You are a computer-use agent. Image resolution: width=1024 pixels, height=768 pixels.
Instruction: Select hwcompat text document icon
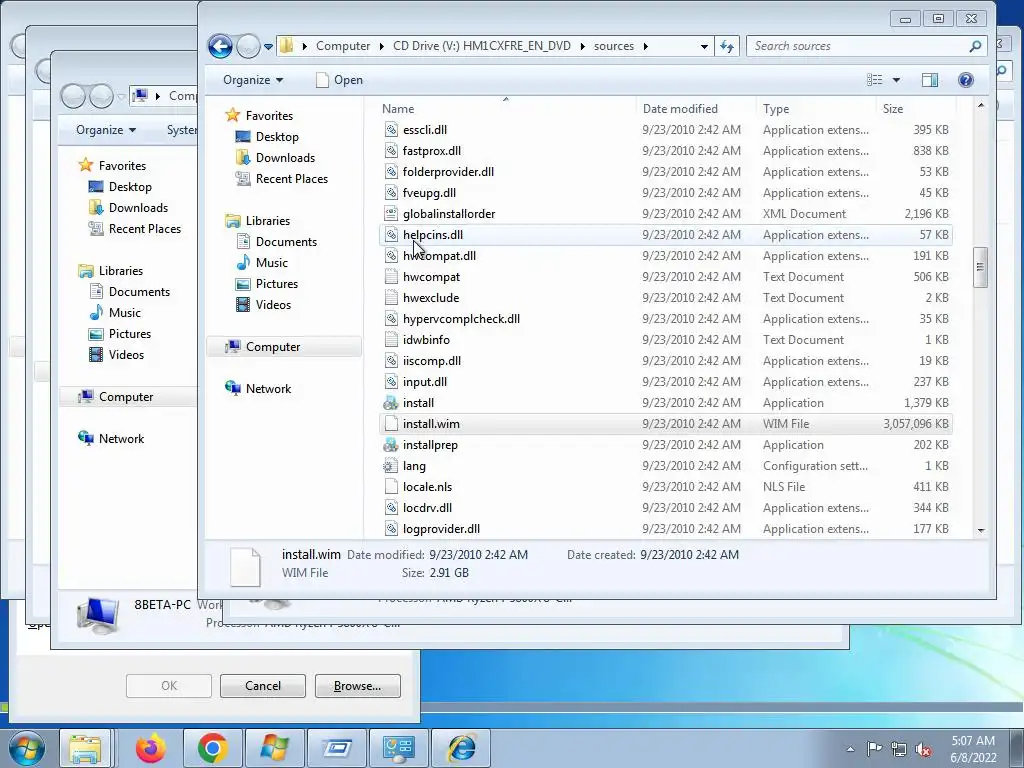pos(391,277)
